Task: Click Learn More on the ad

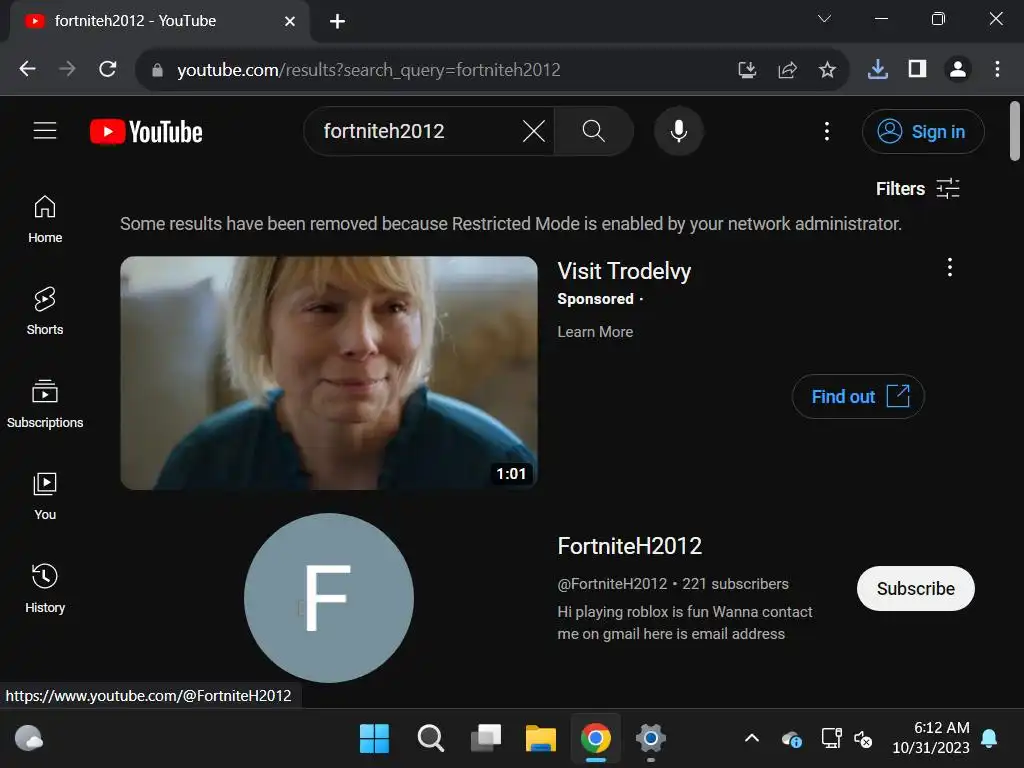Action: (x=595, y=332)
